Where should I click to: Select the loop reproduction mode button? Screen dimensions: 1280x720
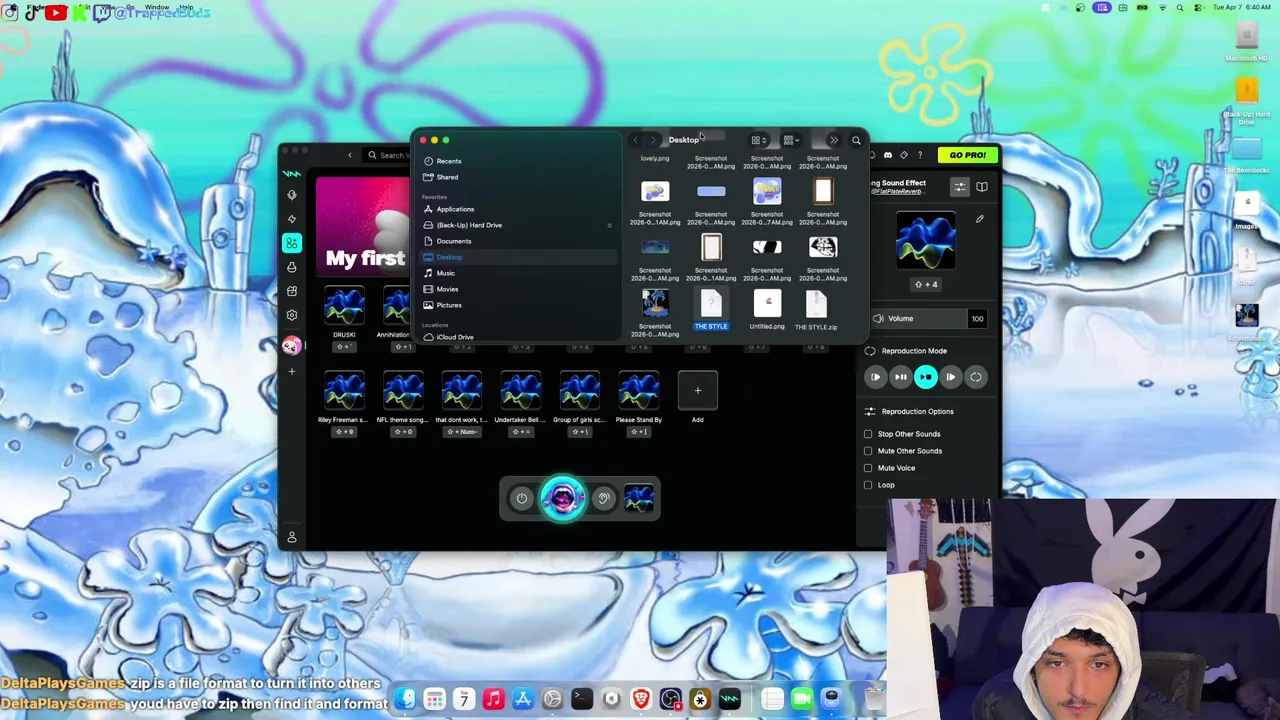976,377
